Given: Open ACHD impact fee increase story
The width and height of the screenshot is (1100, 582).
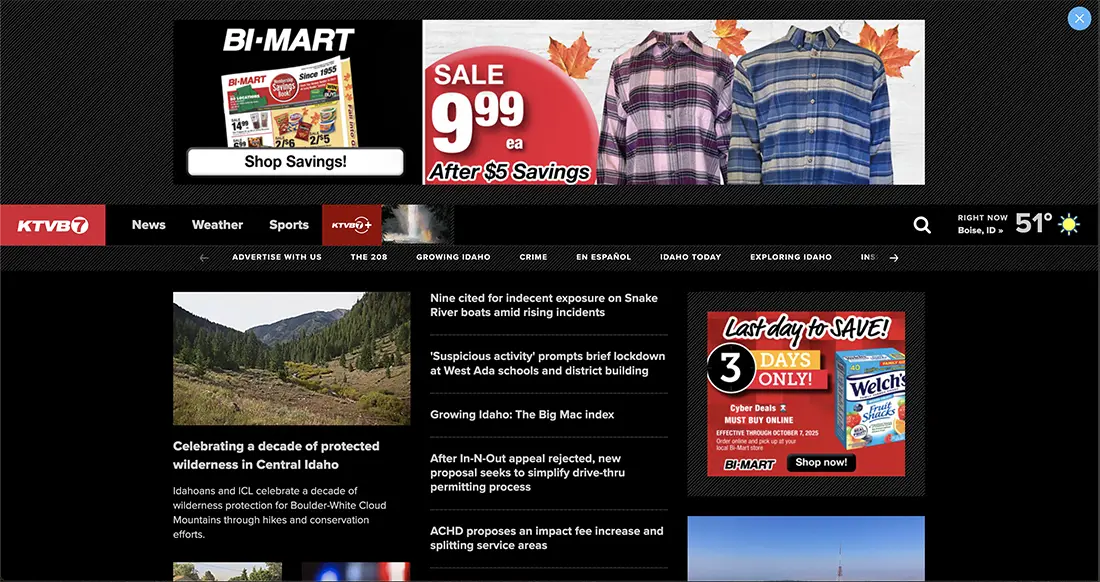Looking at the screenshot, I should tap(546, 538).
